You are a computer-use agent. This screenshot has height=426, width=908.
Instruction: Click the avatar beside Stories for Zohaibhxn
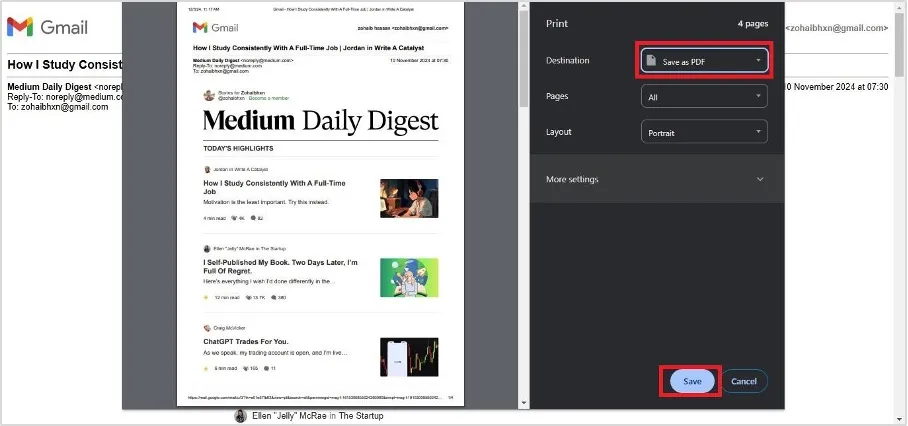[209, 96]
